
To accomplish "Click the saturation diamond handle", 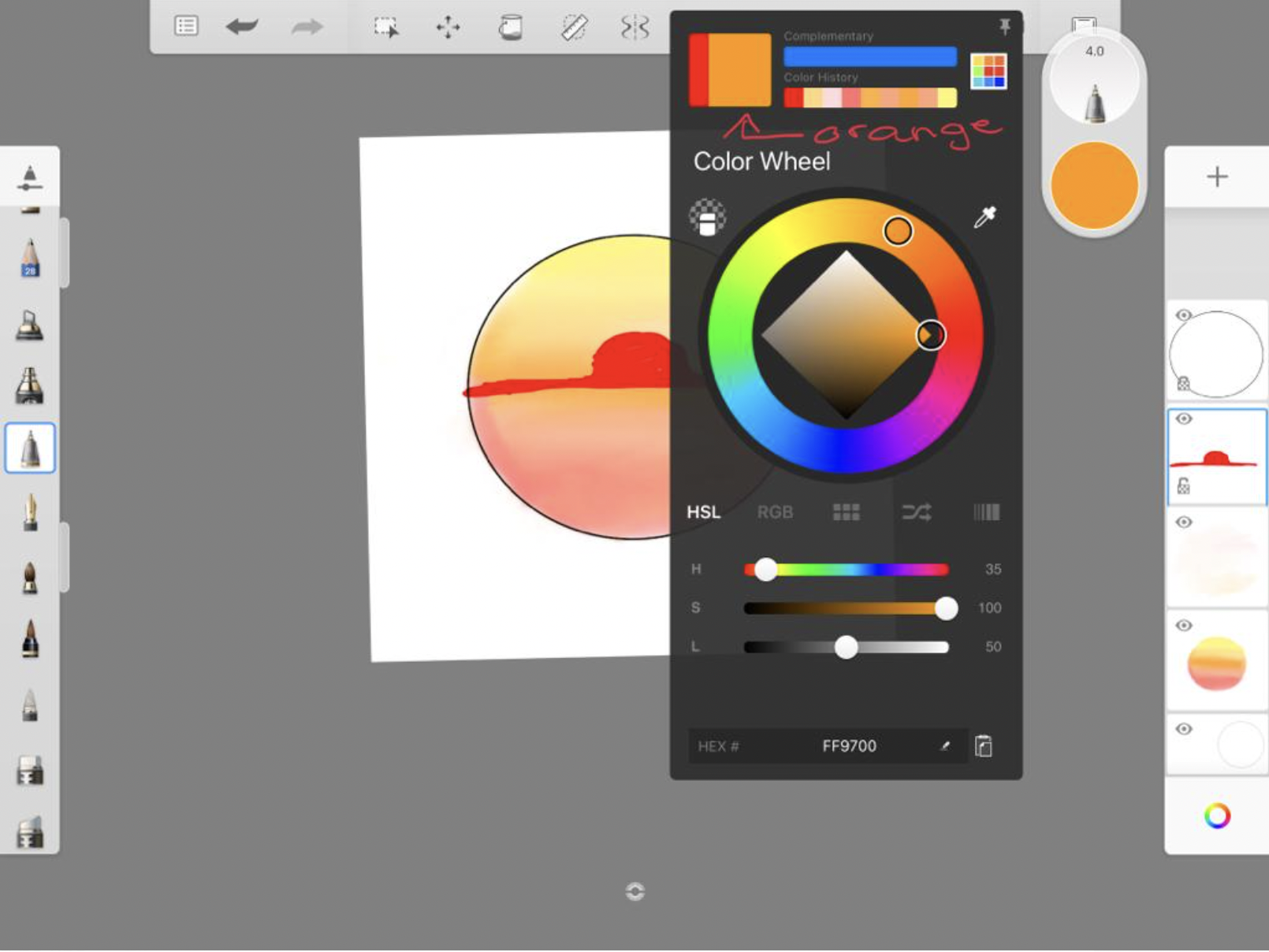I will pyautogui.click(x=930, y=335).
